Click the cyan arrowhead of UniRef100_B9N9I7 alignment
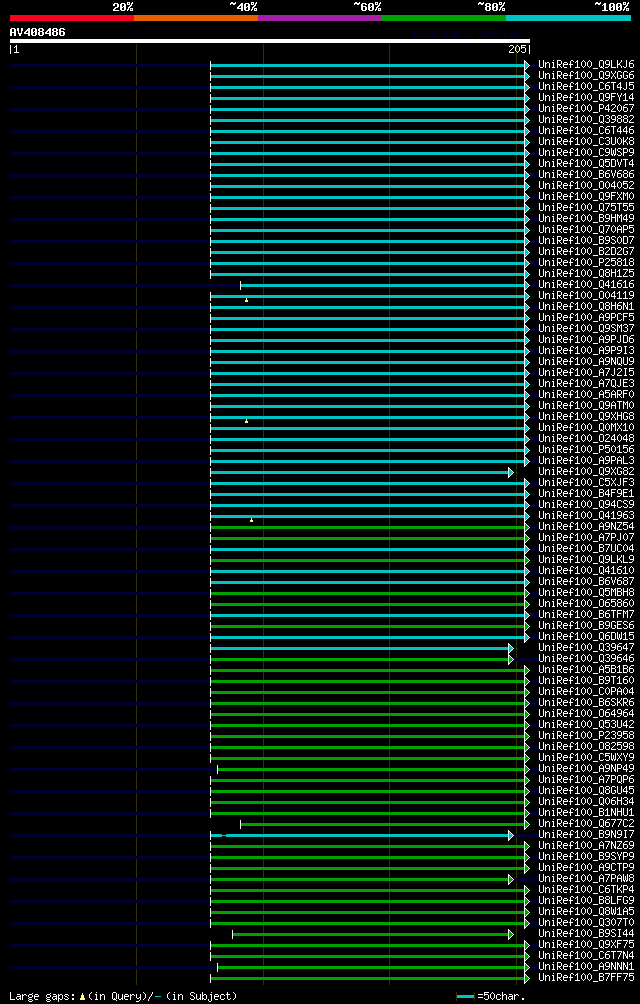This screenshot has height=1004, width=640. pos(511,835)
